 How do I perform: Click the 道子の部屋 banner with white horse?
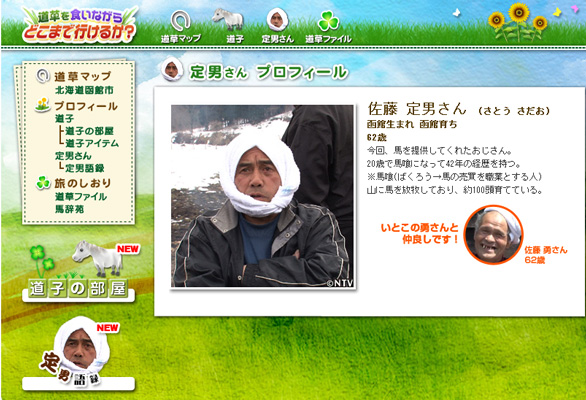click(x=78, y=271)
